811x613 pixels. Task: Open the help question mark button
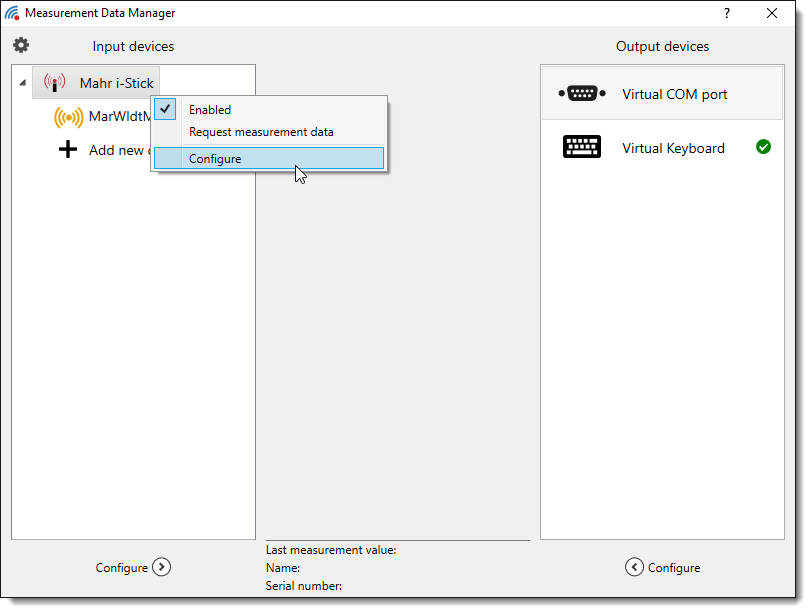coord(727,13)
